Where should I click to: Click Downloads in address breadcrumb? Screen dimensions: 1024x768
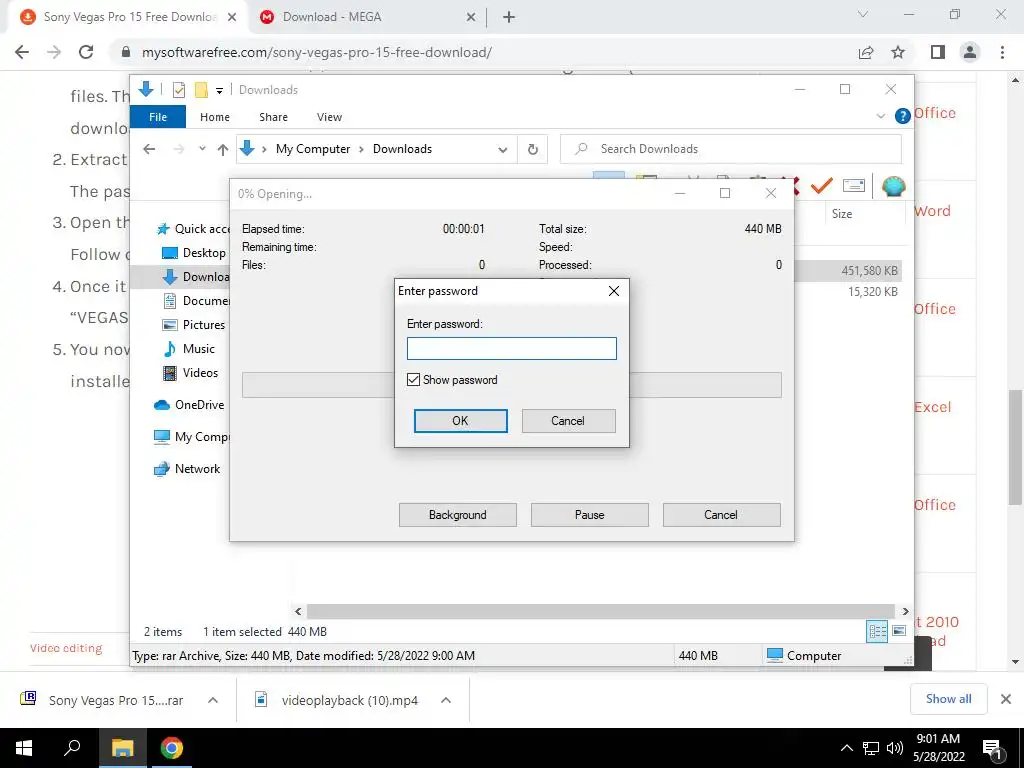(x=402, y=149)
